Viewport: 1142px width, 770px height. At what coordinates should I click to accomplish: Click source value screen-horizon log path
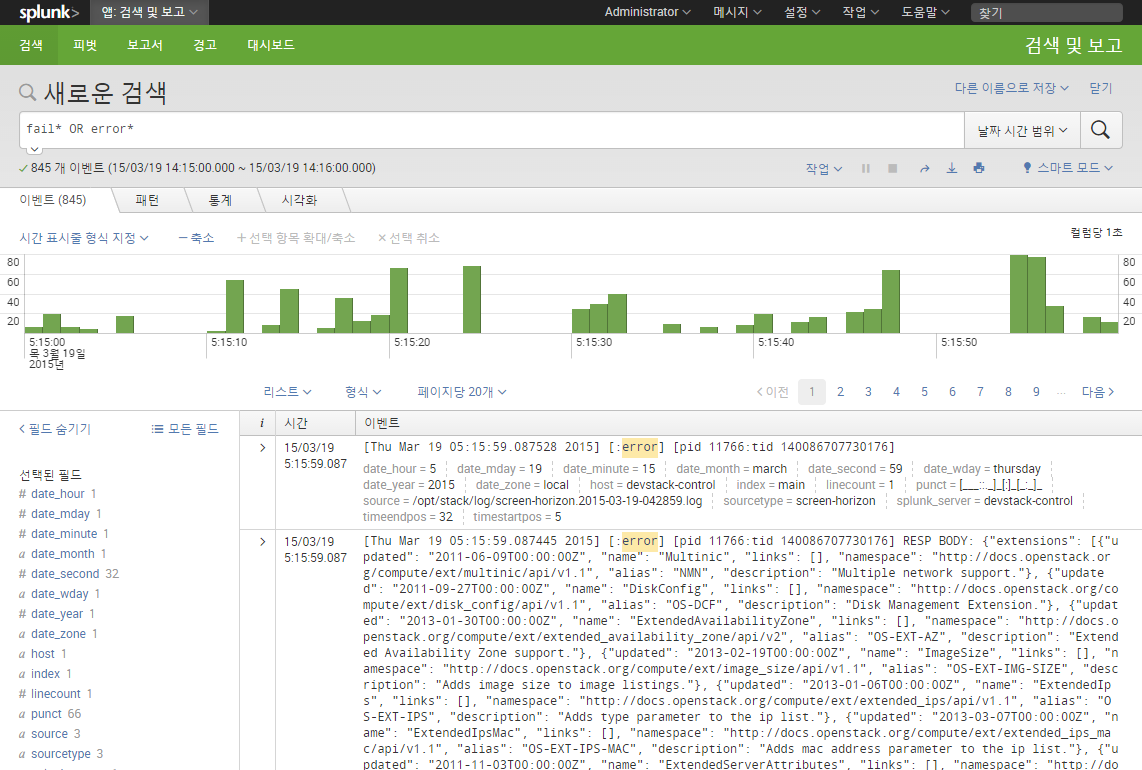tap(557, 501)
